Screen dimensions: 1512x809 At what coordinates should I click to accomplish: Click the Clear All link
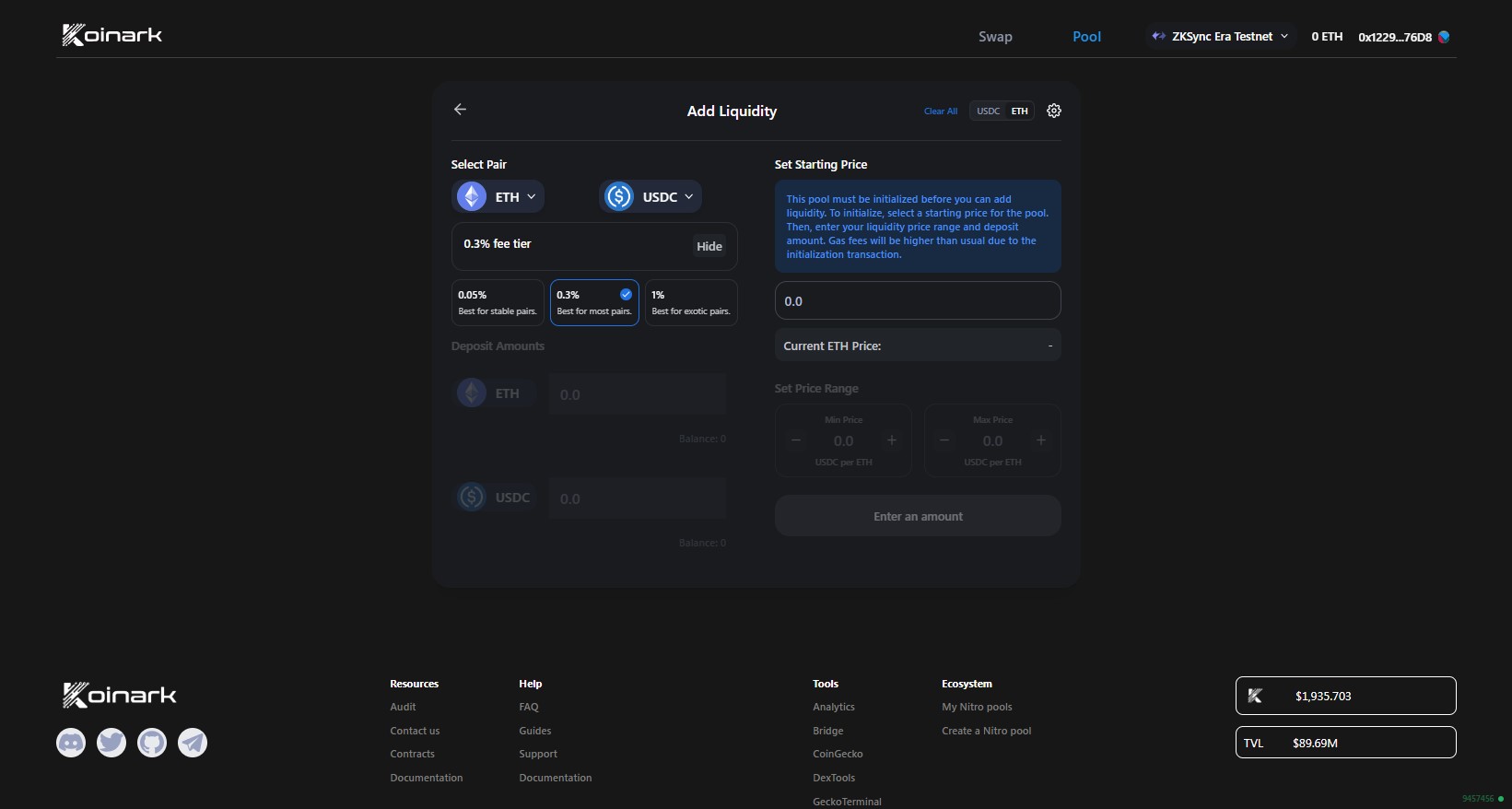[940, 111]
